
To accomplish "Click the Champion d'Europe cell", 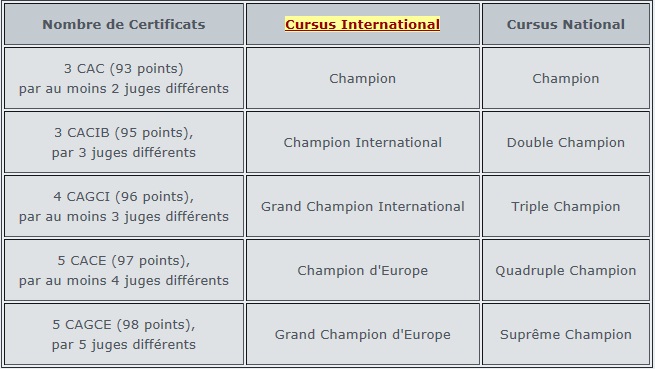I will tap(363, 270).
